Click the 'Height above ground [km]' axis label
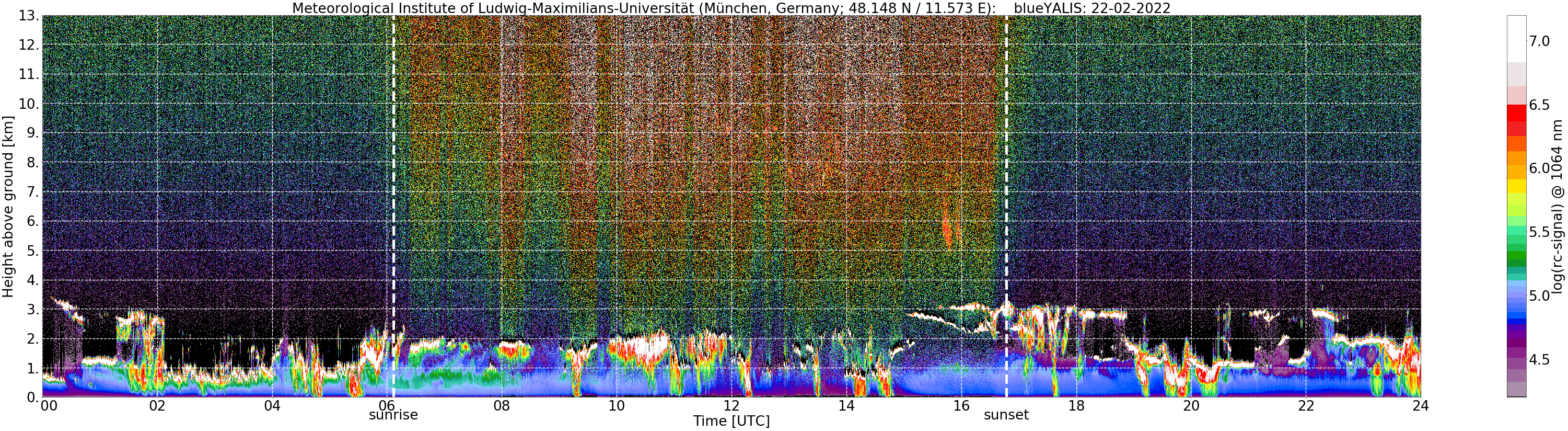This screenshot has width=1568, height=431. pos(8,206)
